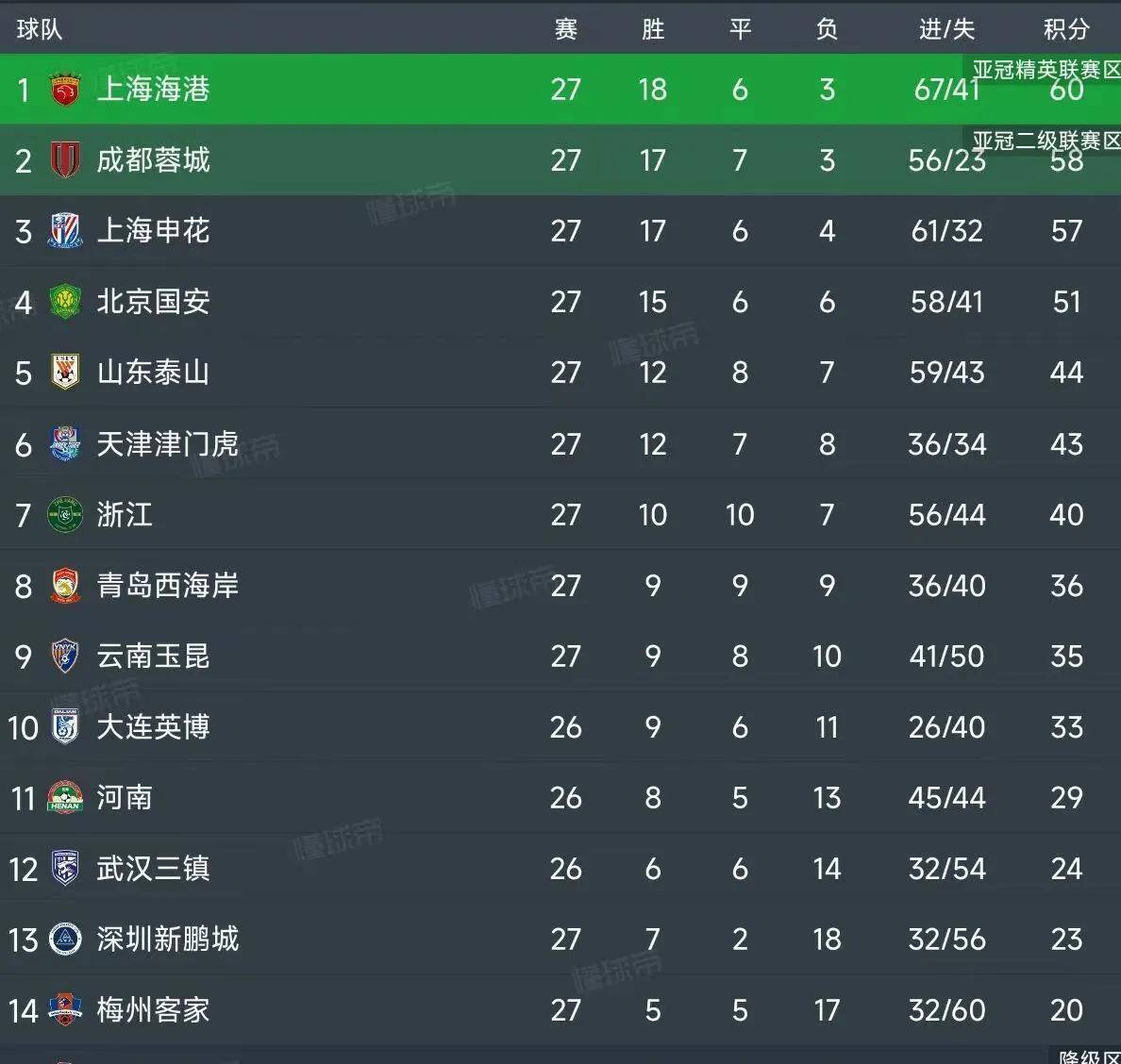Click the Dalian Yingbo (大连英博) team crest
Image resolution: width=1121 pixels, height=1064 pixels.
(x=65, y=727)
